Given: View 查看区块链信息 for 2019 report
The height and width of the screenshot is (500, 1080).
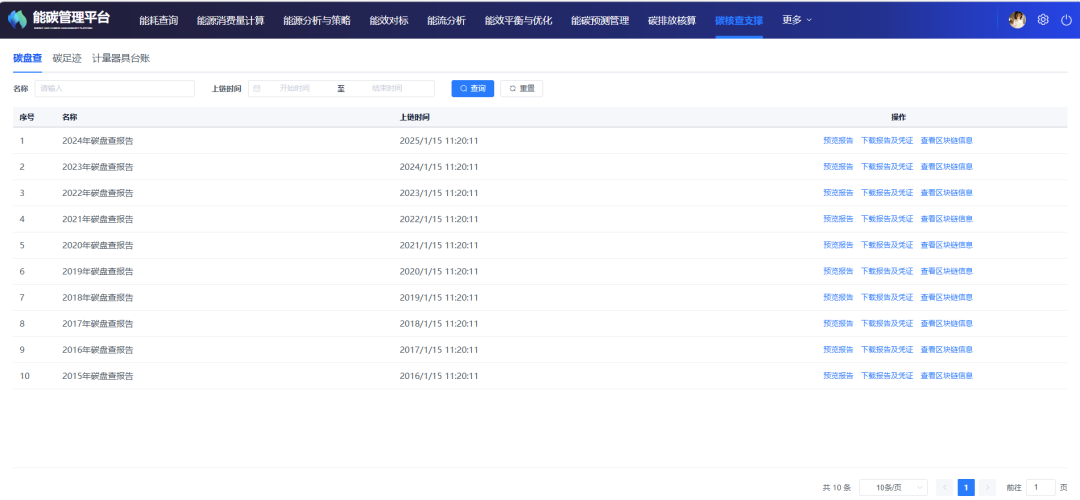Looking at the screenshot, I should 947,271.
